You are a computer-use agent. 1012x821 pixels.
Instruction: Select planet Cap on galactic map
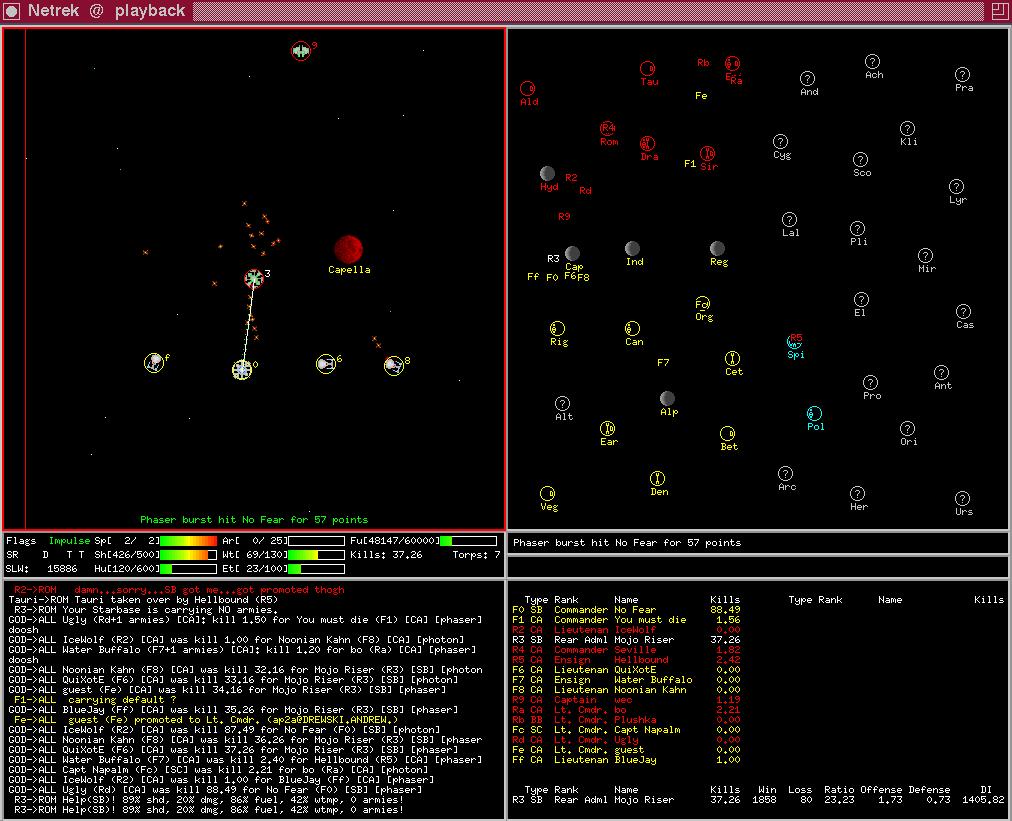tap(572, 254)
